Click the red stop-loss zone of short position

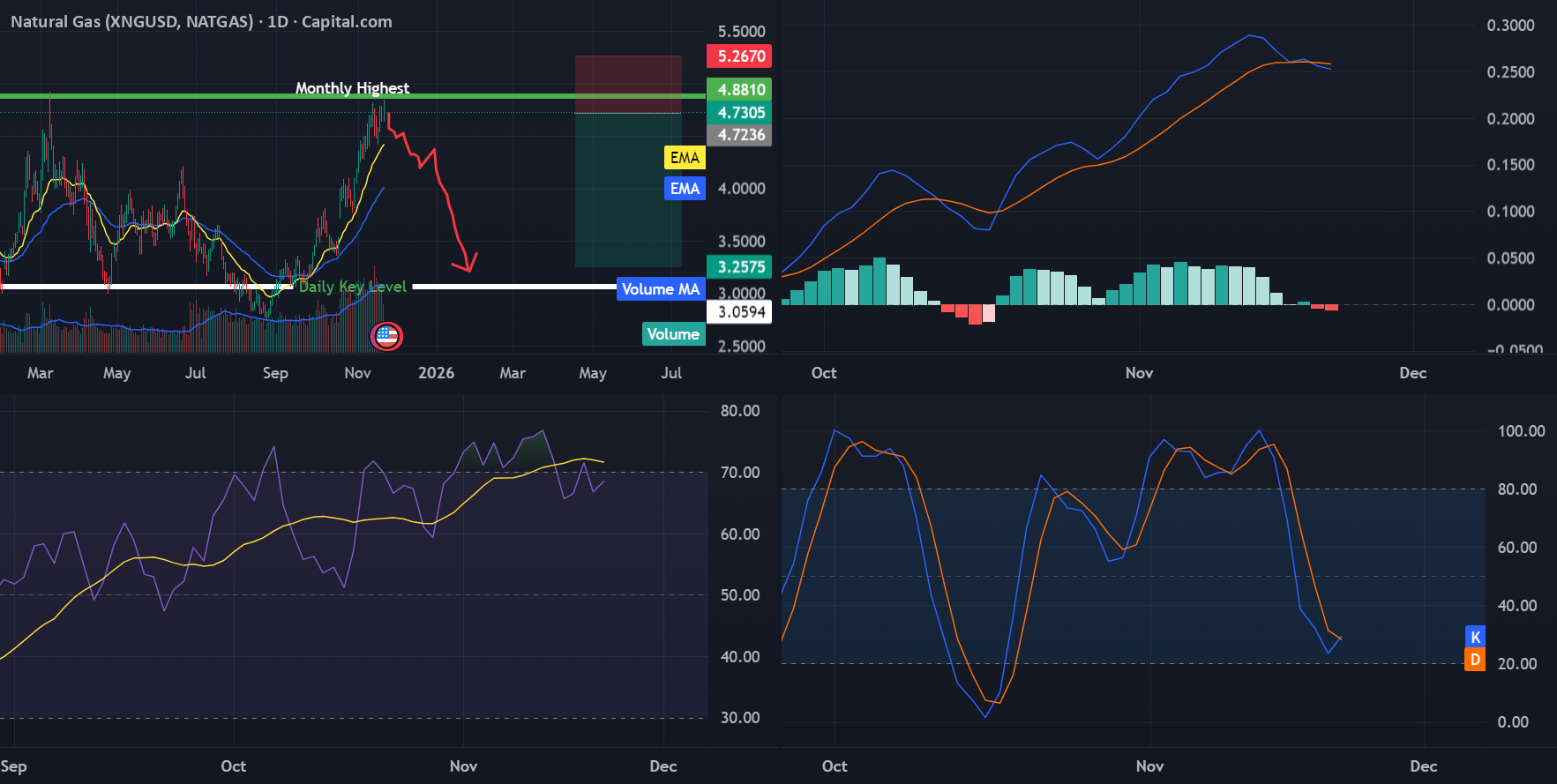click(x=628, y=85)
